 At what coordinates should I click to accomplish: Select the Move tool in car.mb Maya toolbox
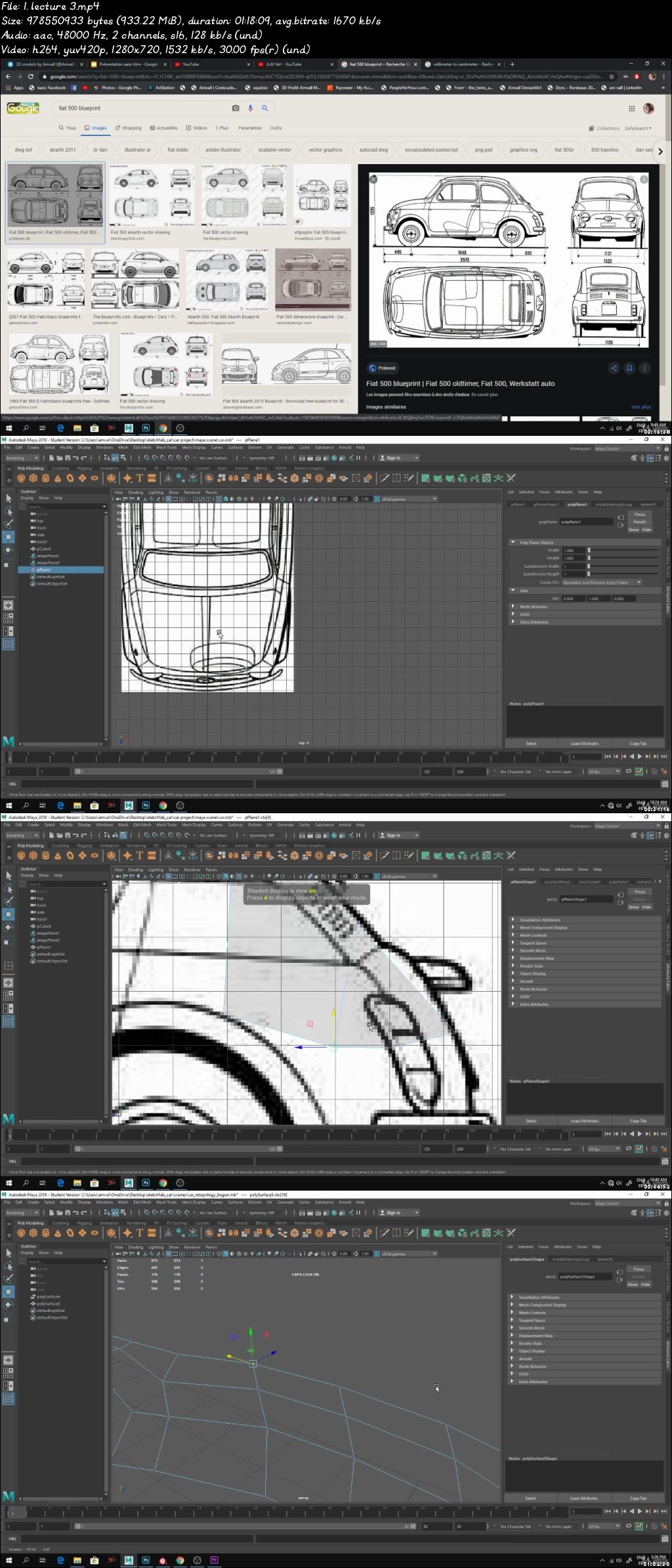[9, 537]
